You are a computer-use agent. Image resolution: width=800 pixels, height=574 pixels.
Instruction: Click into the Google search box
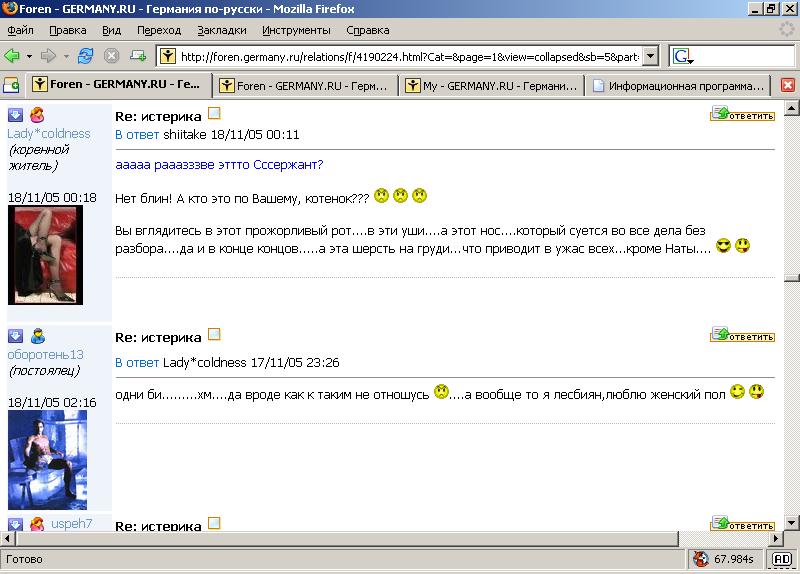pos(744,56)
